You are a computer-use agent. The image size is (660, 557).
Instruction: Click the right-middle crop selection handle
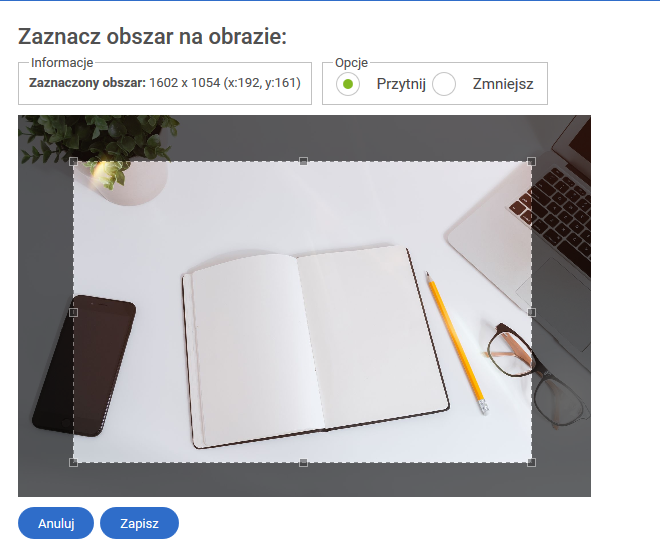[532, 312]
